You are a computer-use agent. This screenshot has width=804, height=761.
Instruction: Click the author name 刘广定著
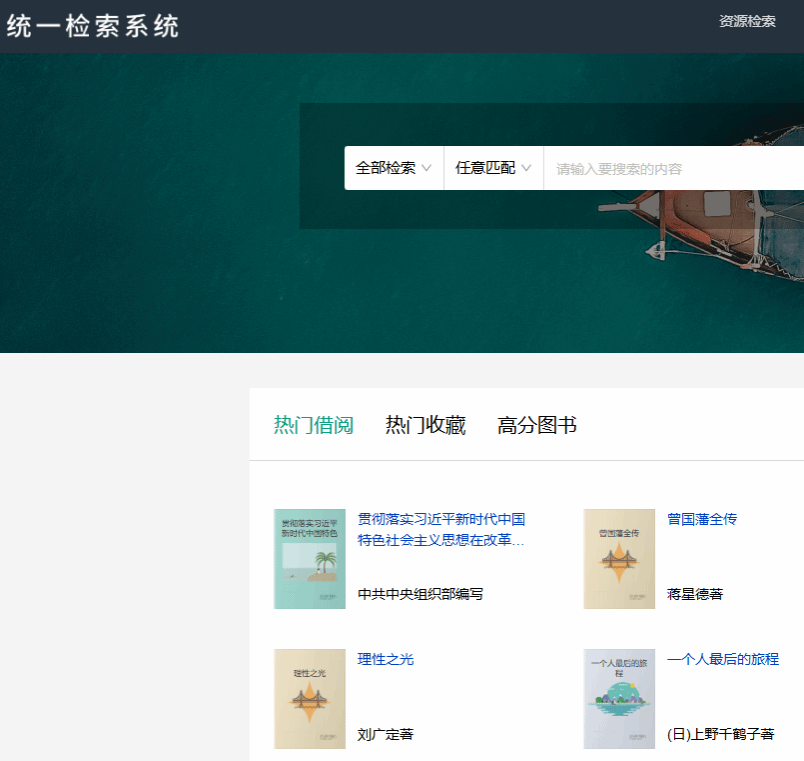pyautogui.click(x=385, y=734)
